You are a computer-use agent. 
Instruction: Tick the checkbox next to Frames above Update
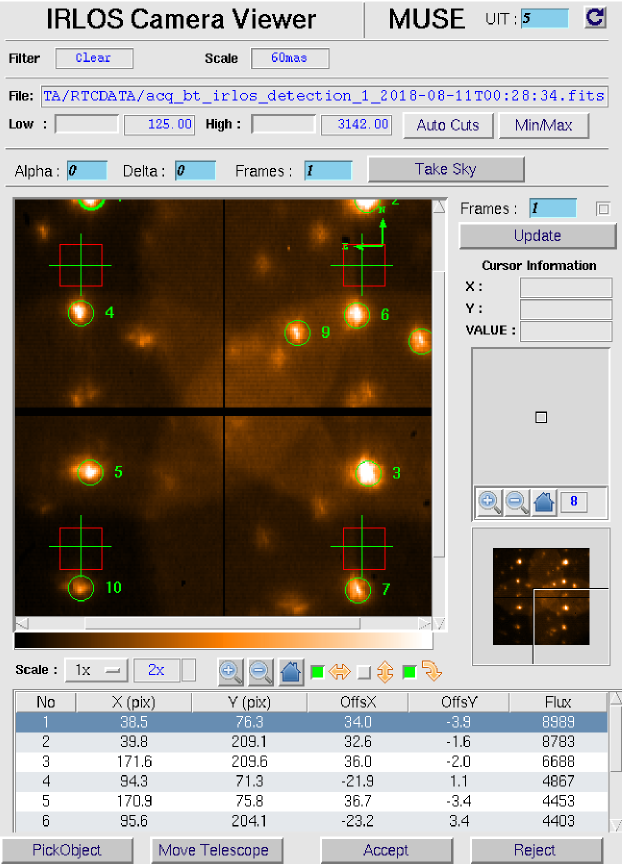602,209
